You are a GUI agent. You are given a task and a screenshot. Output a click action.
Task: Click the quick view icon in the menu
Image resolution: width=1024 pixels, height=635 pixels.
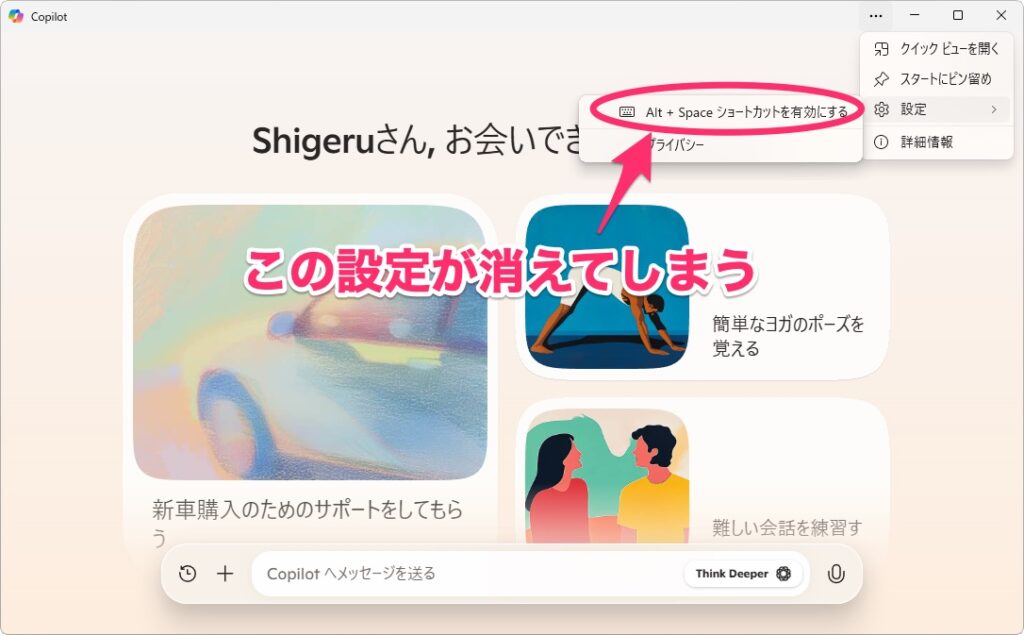[x=881, y=49]
